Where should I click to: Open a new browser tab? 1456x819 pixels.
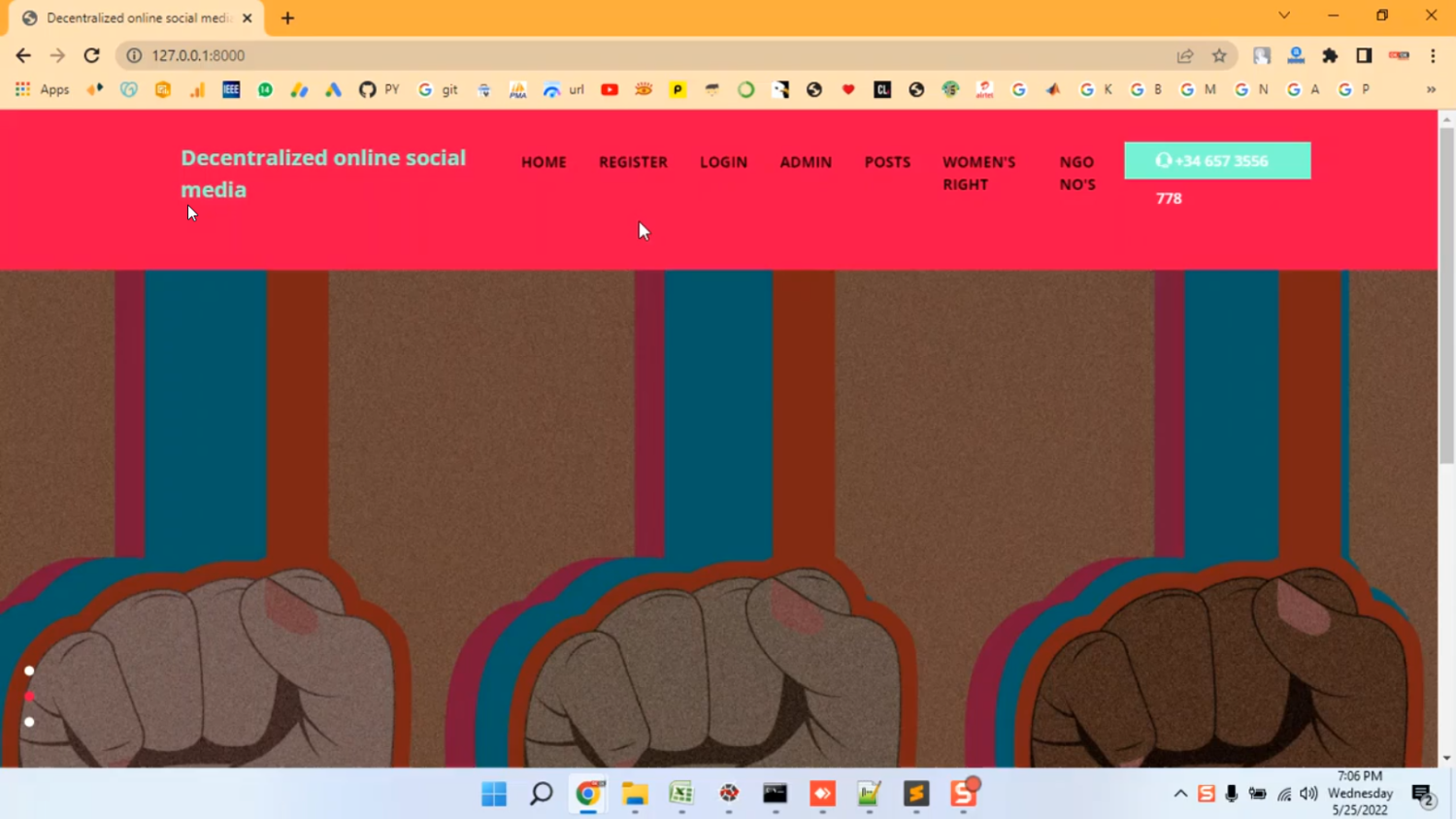pyautogui.click(x=287, y=17)
